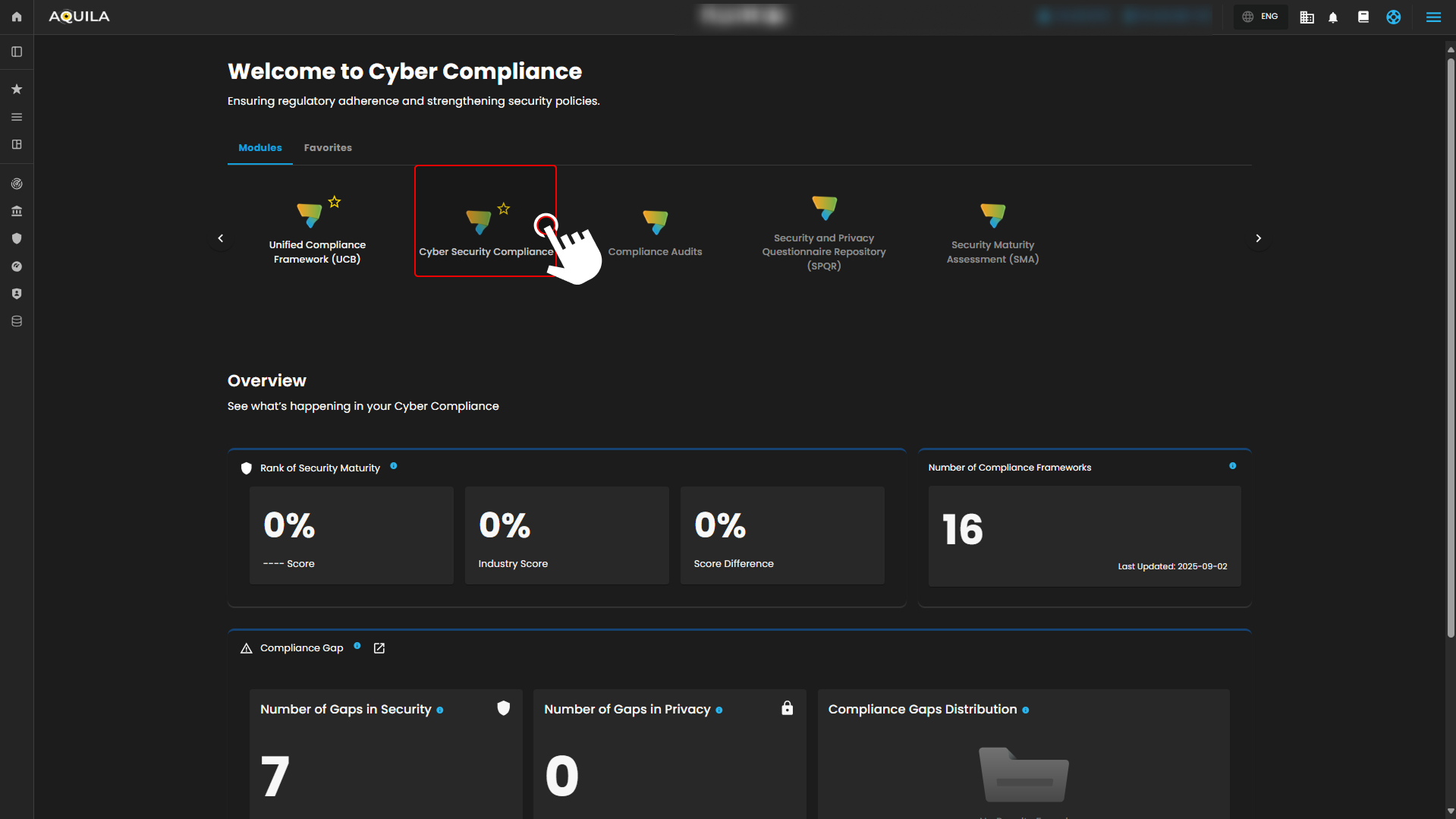This screenshot has width=1456, height=819.
Task: Click info dot beside Rank of Security Maturity
Action: pyautogui.click(x=394, y=466)
